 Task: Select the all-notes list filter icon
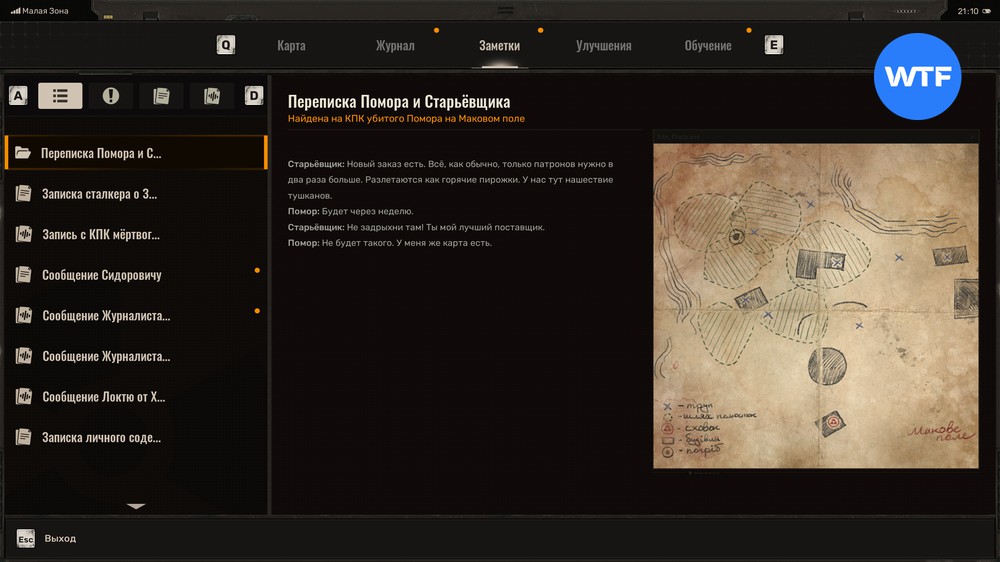coord(60,96)
